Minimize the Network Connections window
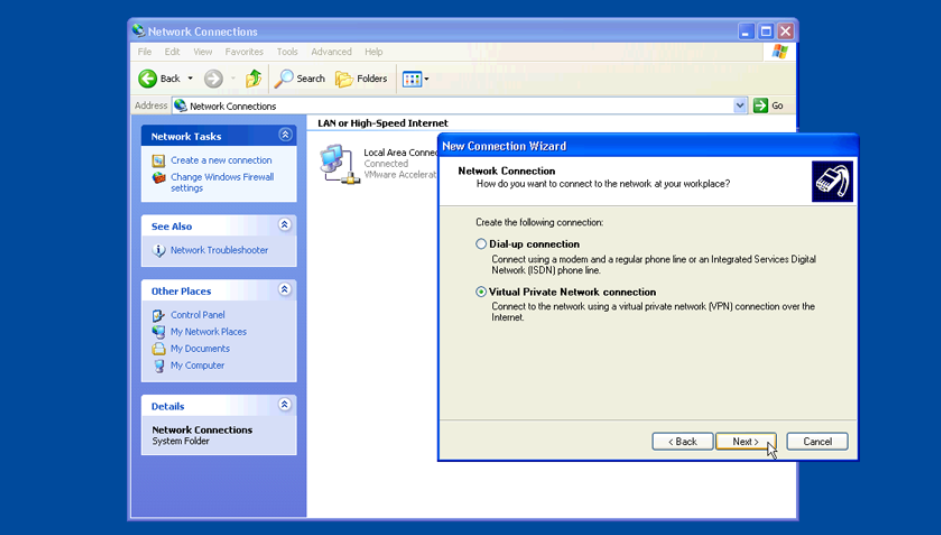The image size is (941, 535). pos(746,31)
